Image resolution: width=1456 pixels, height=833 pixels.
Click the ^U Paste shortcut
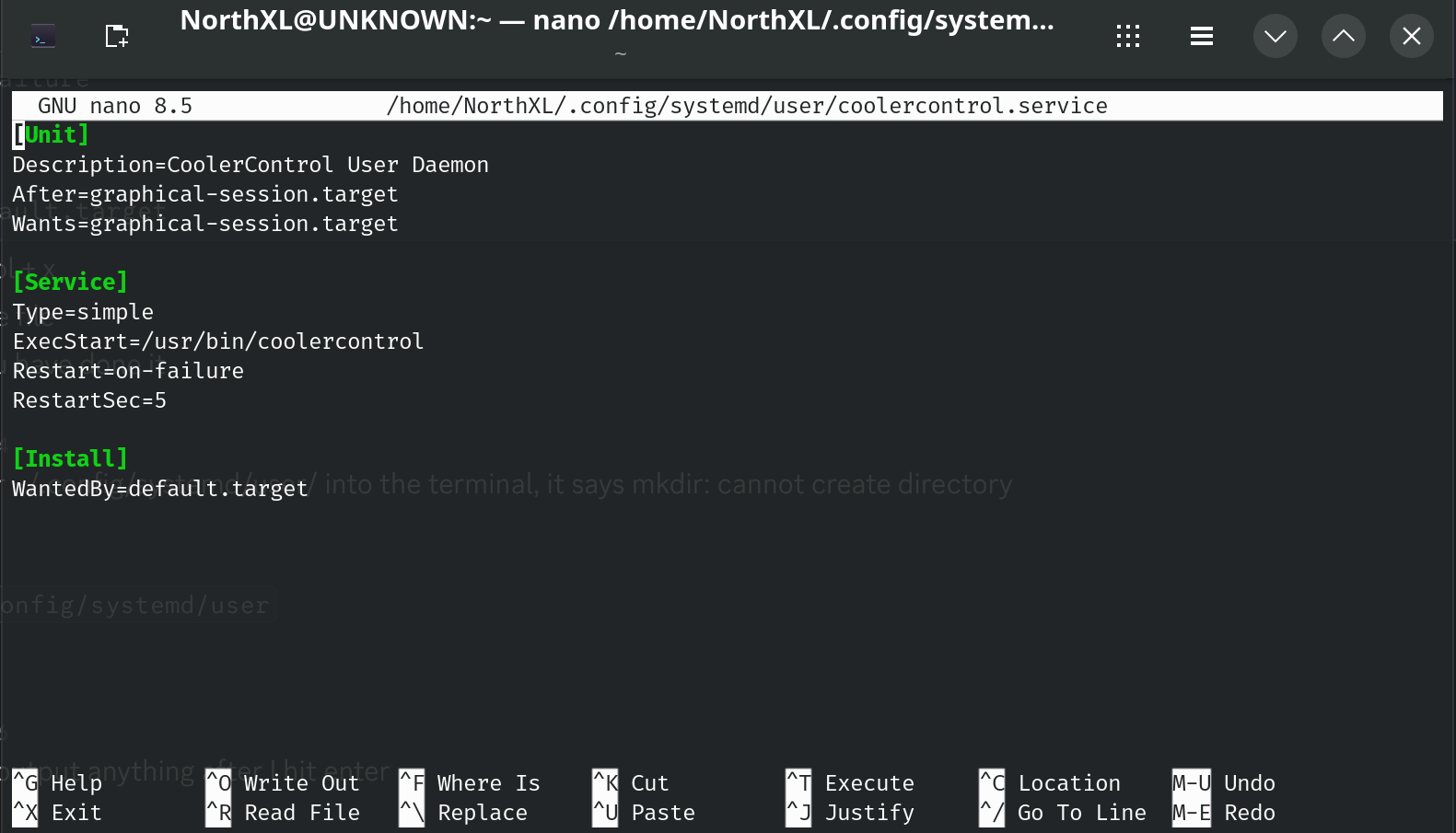tap(644, 813)
